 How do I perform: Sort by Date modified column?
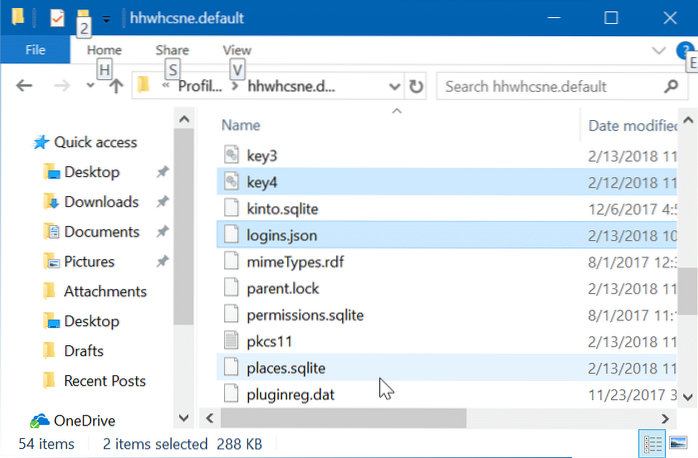tap(636, 125)
